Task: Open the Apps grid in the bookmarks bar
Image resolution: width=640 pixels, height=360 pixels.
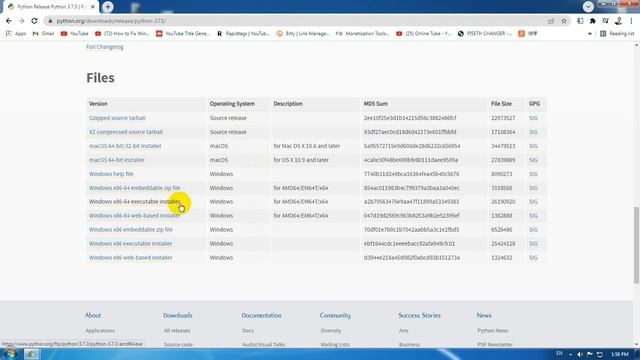Action: point(16,33)
